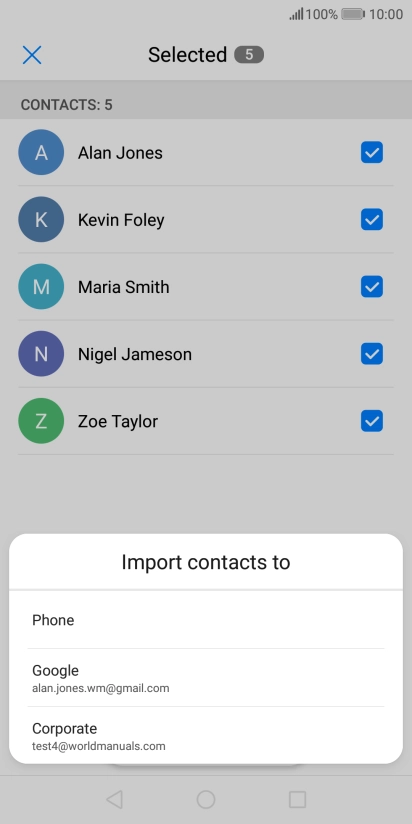Screen dimensions: 412x824
Task: Tap Alan Jones's avatar circle A
Action: click(x=41, y=152)
